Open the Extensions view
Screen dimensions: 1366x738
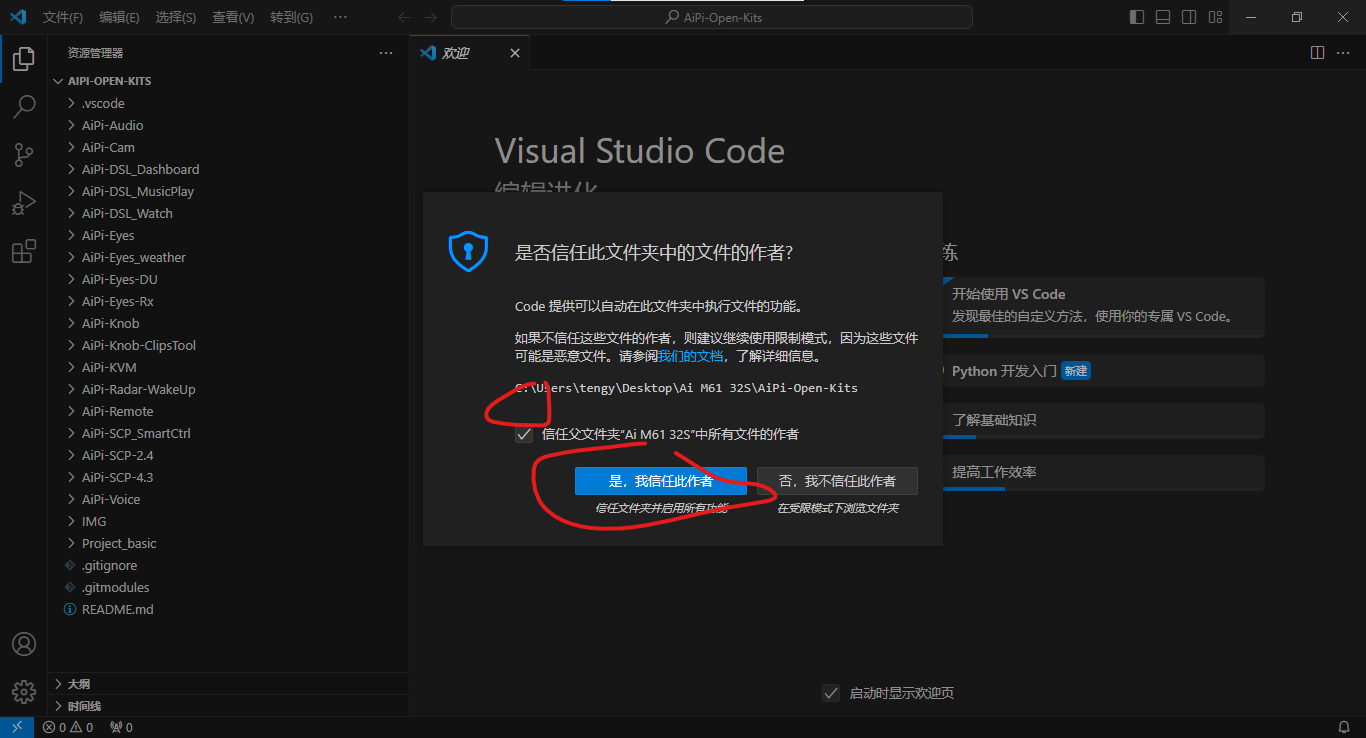click(x=24, y=251)
